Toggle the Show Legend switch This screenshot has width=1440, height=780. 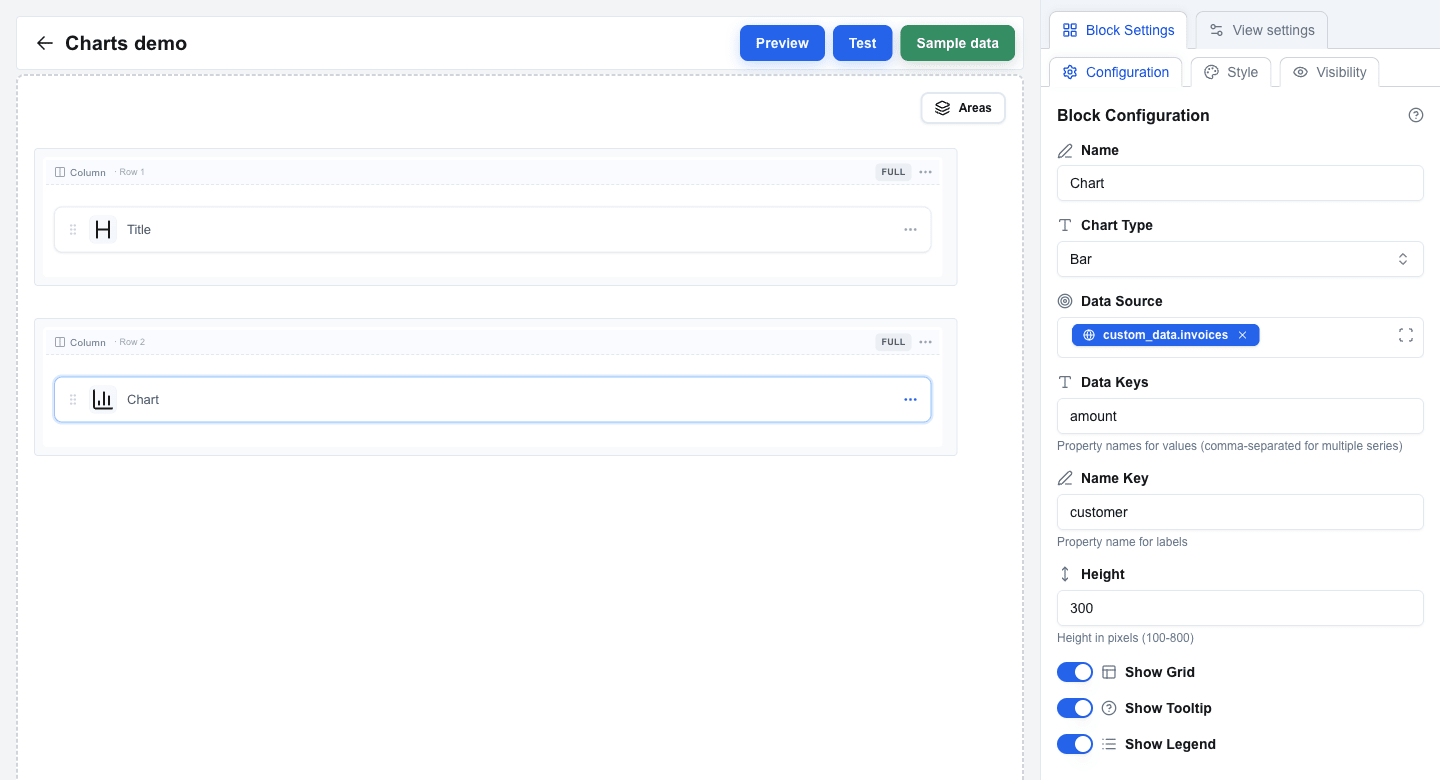1075,744
